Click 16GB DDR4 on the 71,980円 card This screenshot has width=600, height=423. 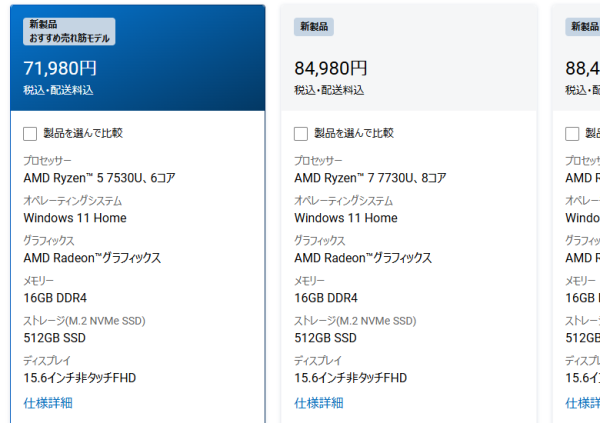pos(55,298)
